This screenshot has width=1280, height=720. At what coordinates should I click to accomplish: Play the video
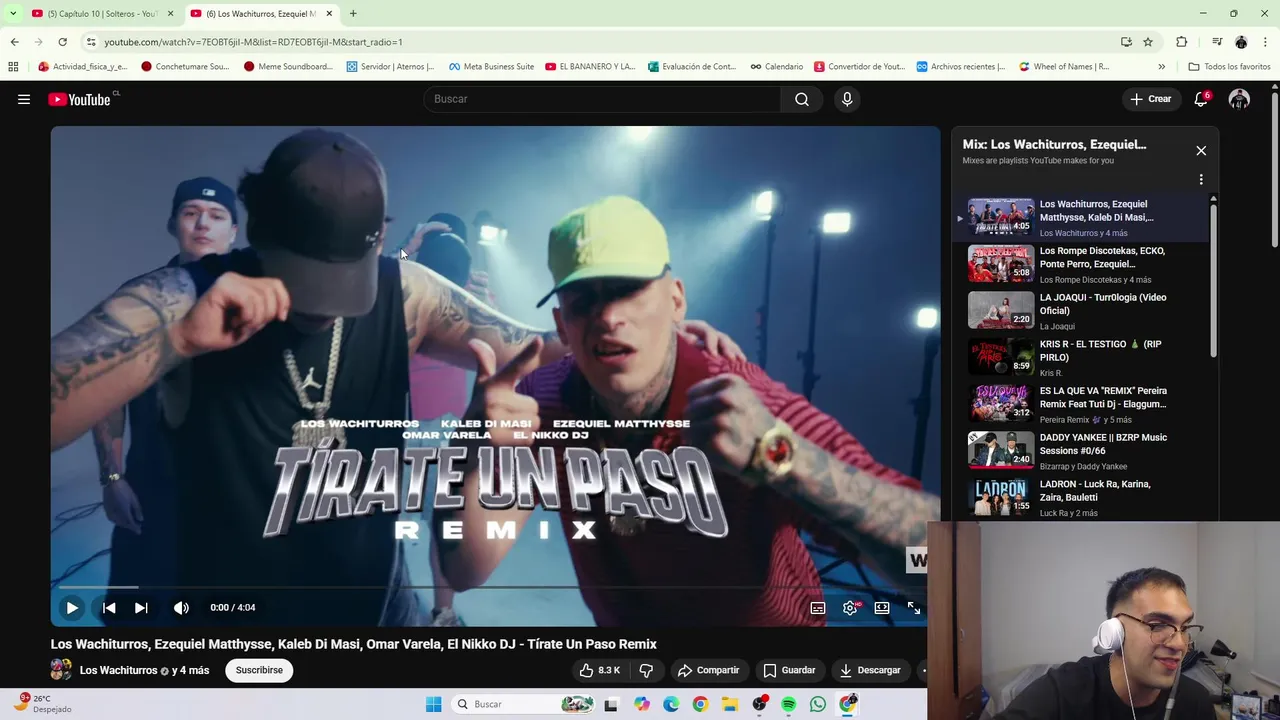click(x=72, y=607)
